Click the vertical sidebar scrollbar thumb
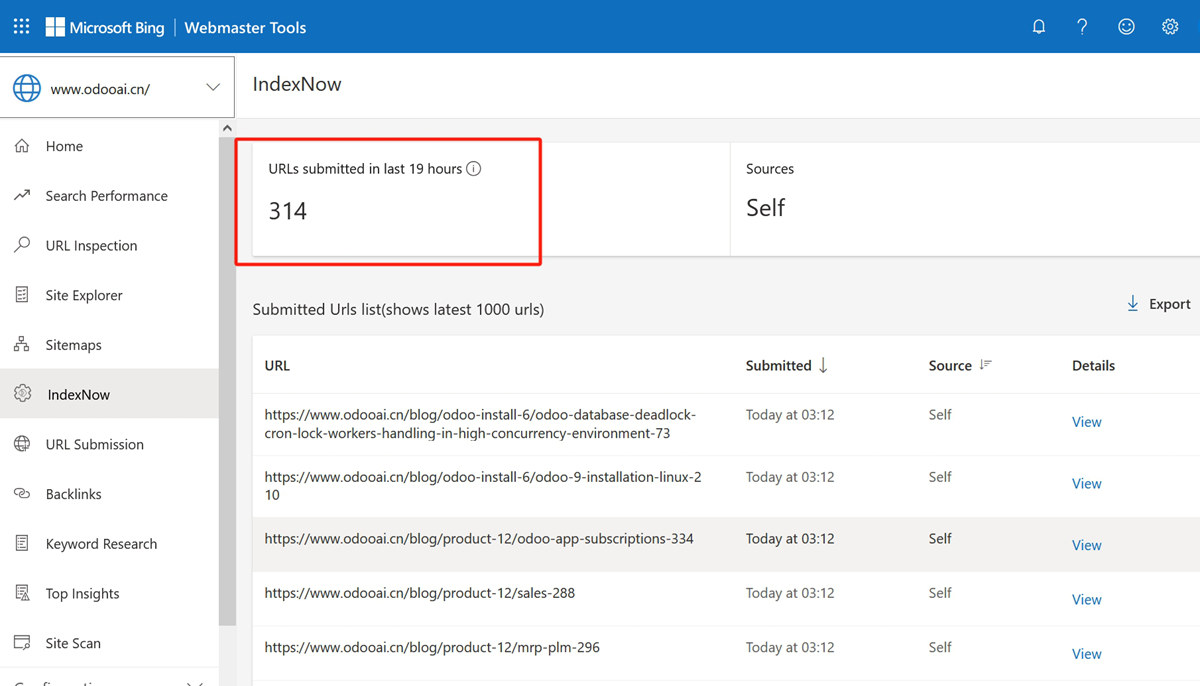 227,381
